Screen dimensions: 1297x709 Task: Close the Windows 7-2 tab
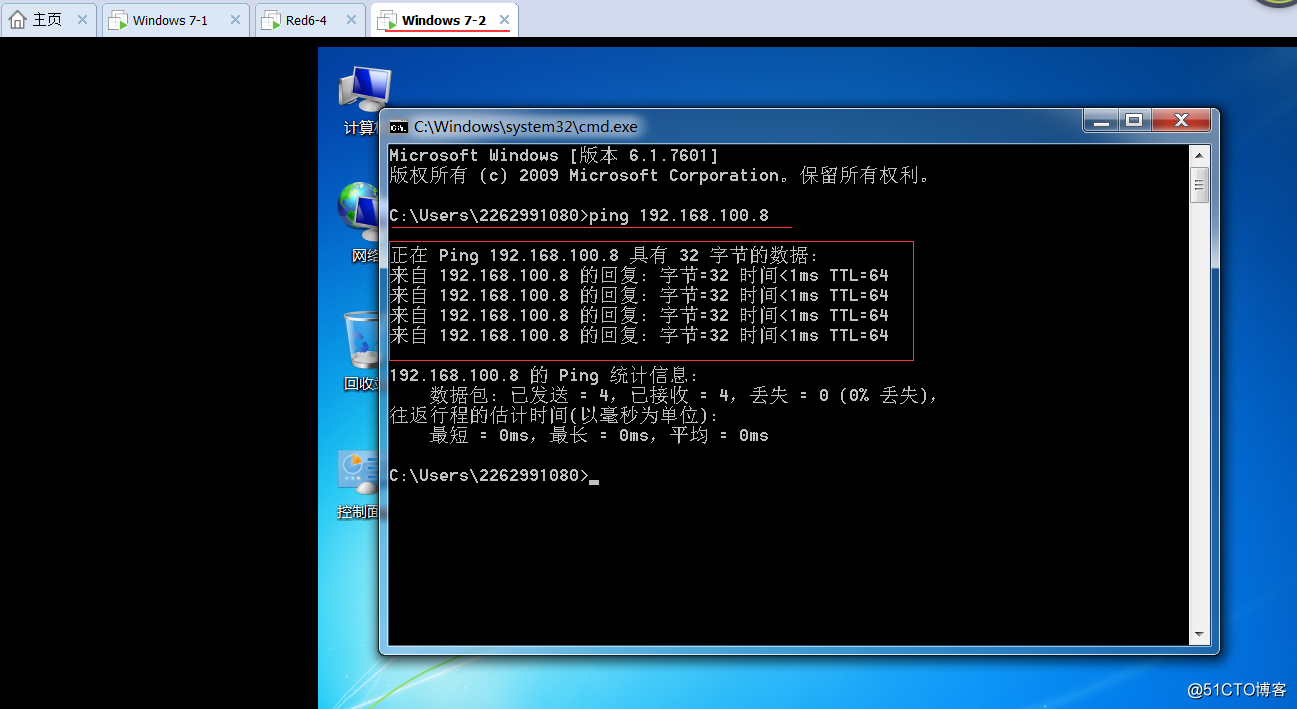504,20
